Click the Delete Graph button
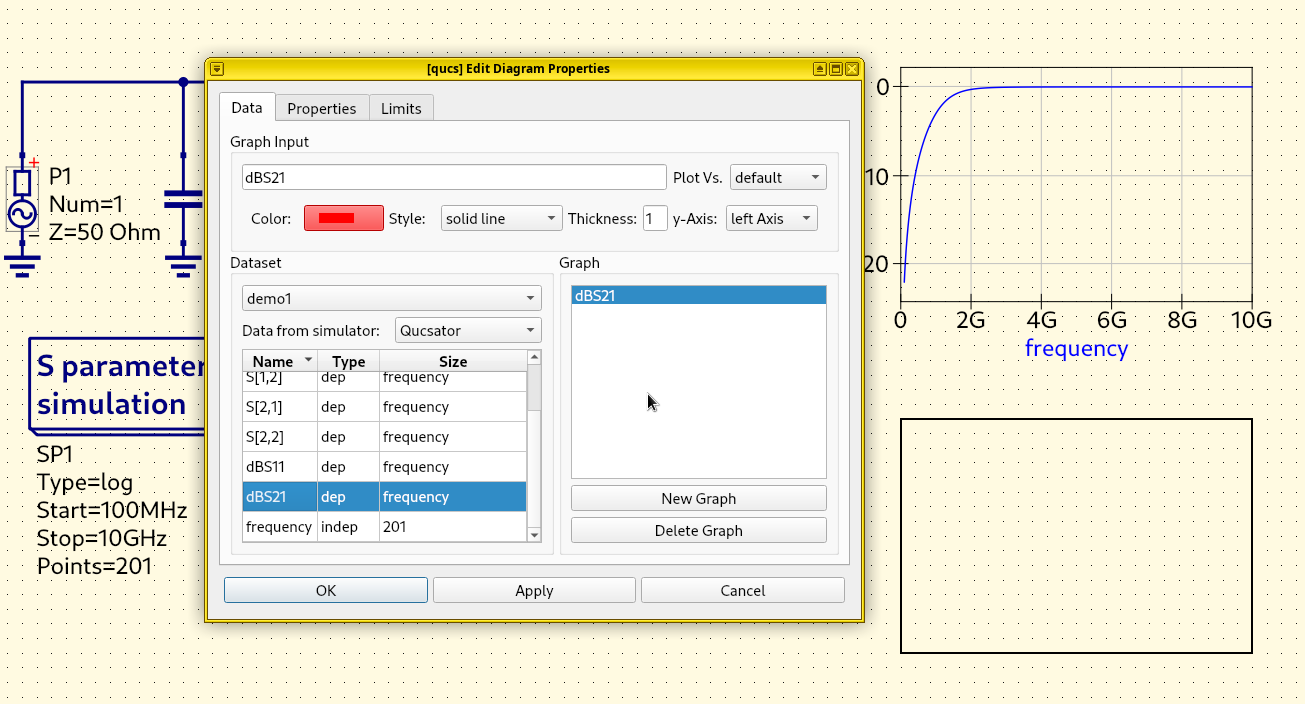 (698, 531)
